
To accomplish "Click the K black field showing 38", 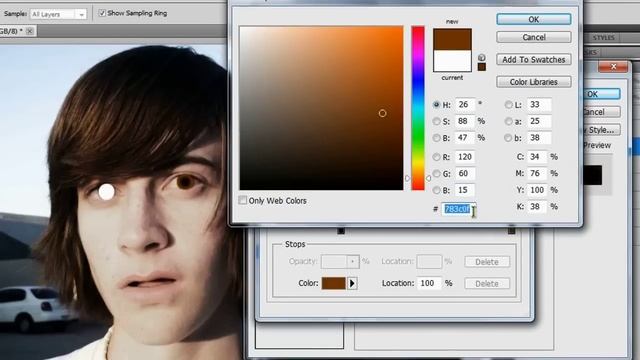I will [x=537, y=207].
